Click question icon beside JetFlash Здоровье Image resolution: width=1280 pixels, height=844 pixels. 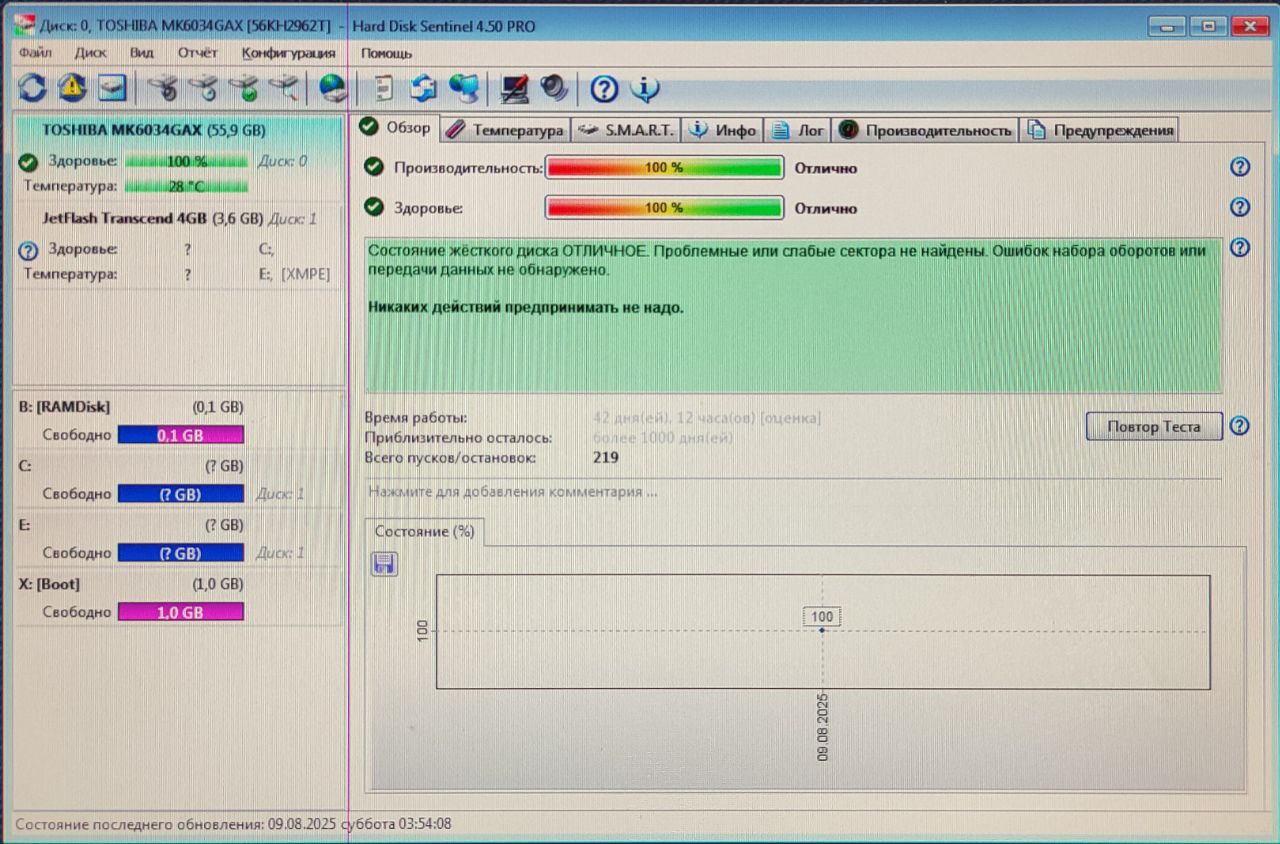(28, 250)
